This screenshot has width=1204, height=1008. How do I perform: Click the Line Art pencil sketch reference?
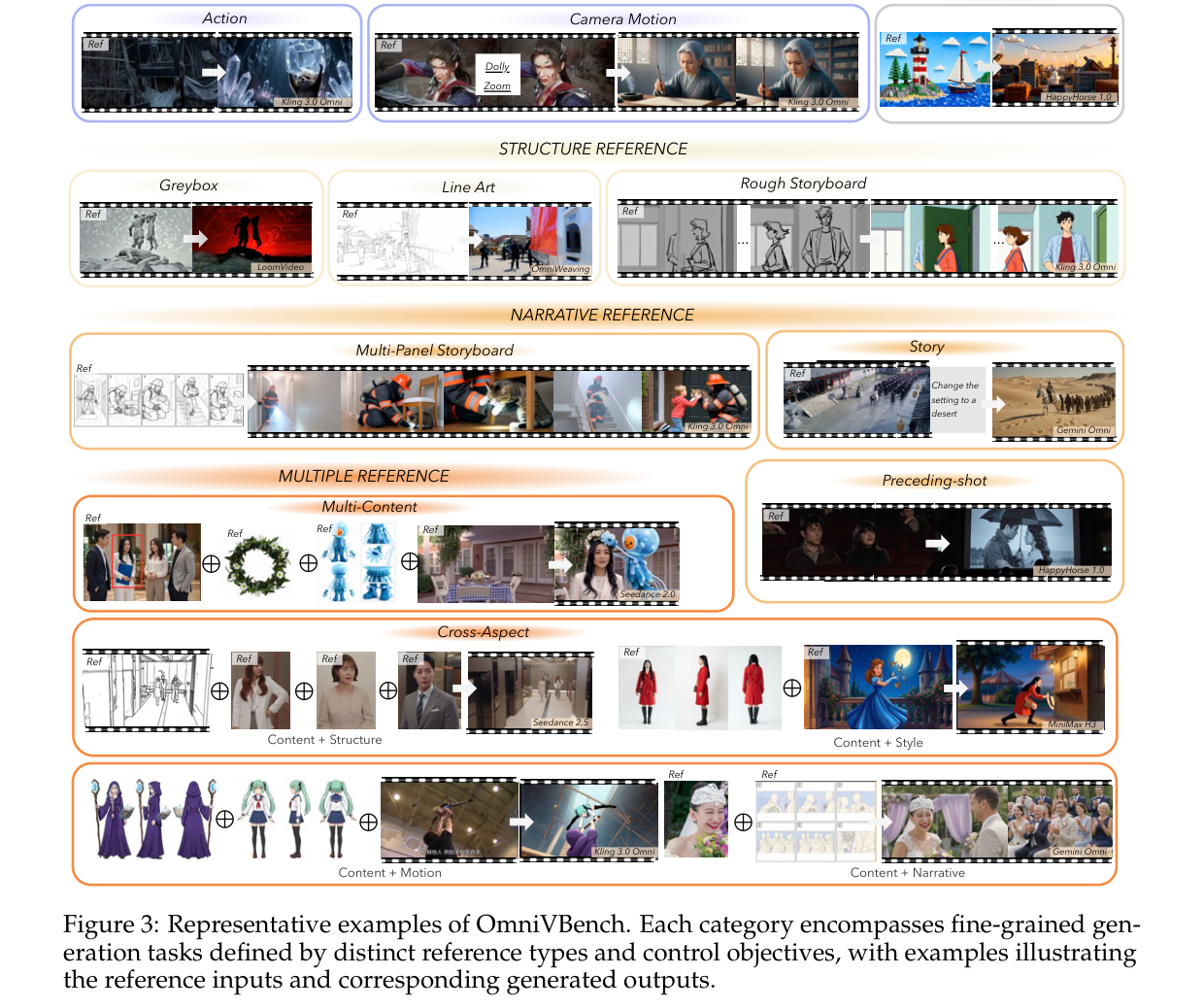pos(402,241)
